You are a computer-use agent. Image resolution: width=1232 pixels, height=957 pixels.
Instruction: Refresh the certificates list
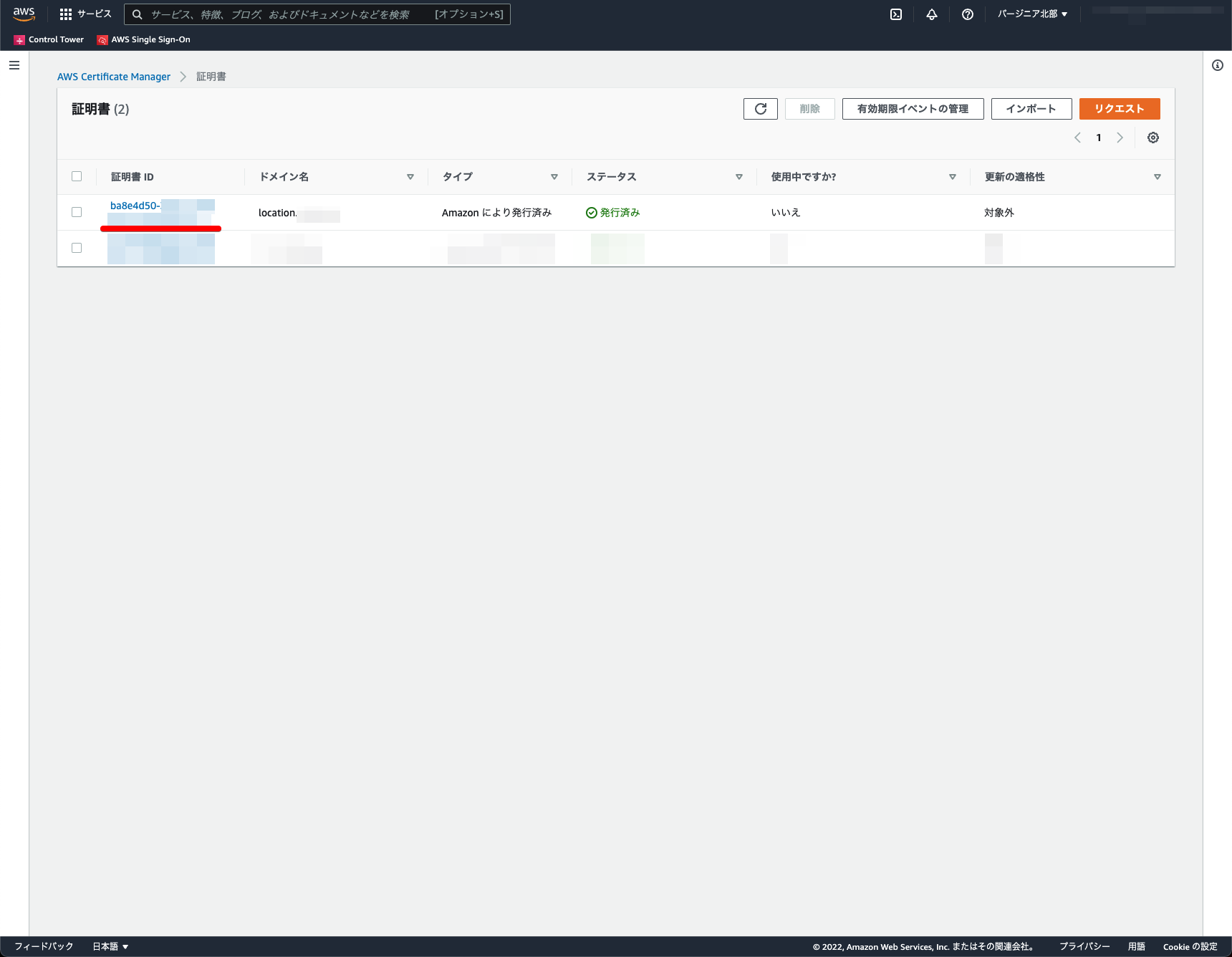761,109
